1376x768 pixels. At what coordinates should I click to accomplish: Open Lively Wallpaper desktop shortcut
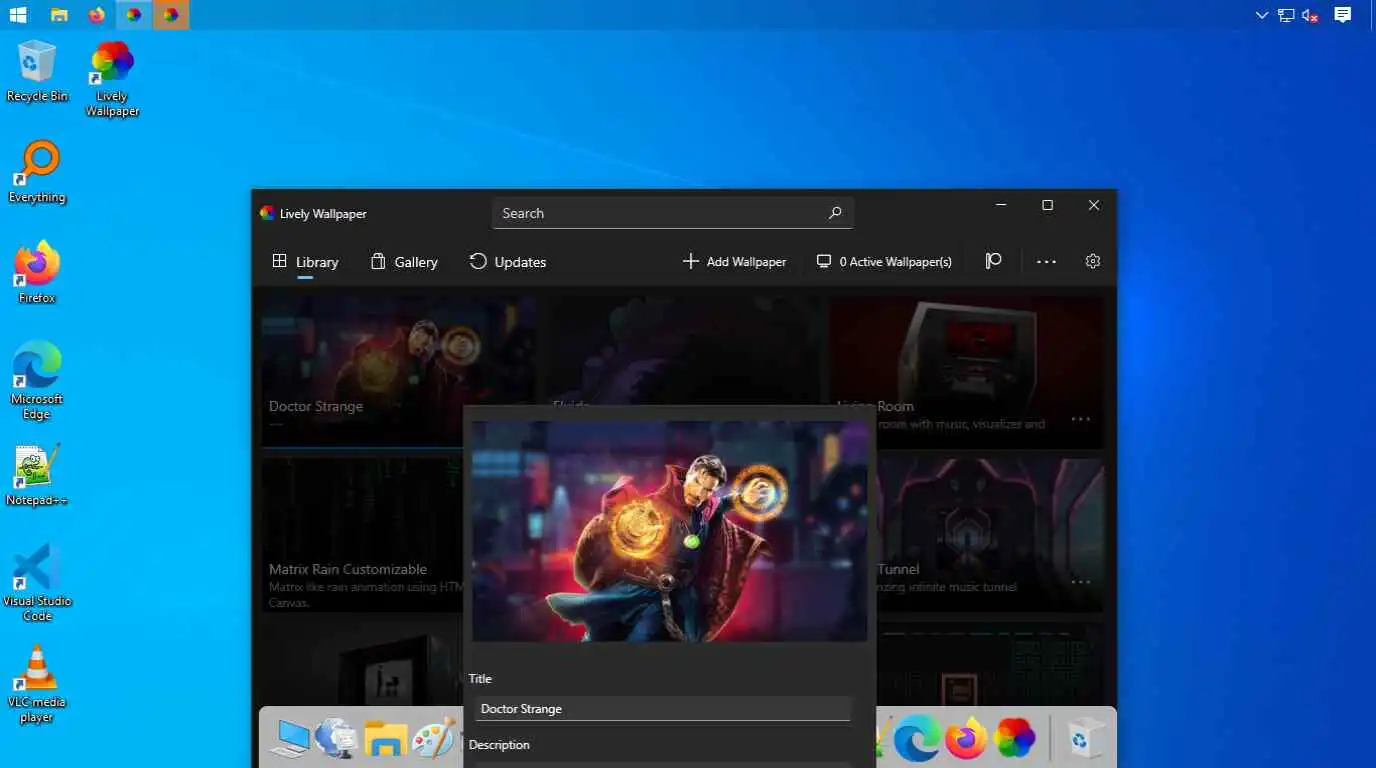112,78
